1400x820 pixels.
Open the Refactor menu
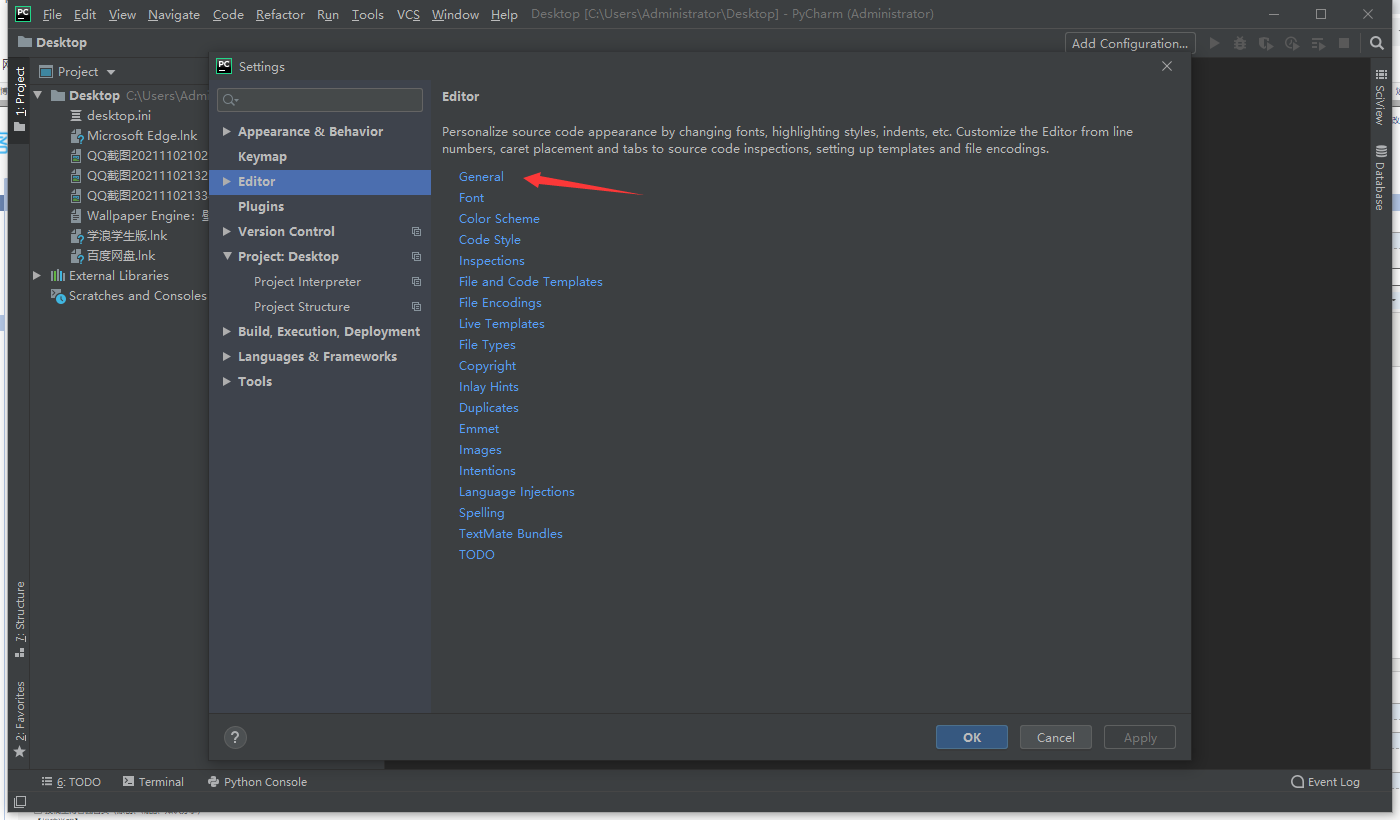pos(280,14)
